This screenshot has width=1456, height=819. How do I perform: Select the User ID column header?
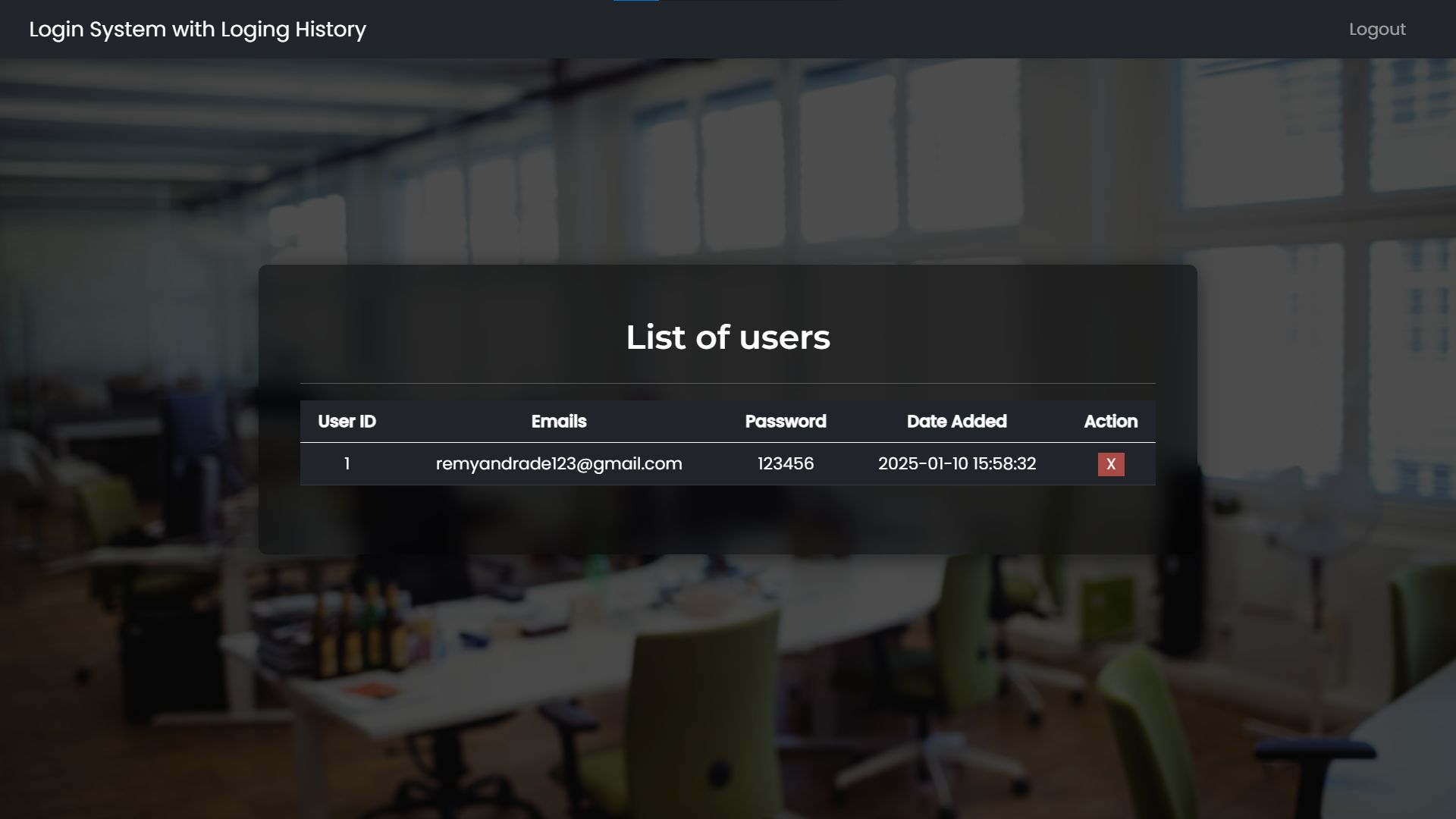(347, 422)
